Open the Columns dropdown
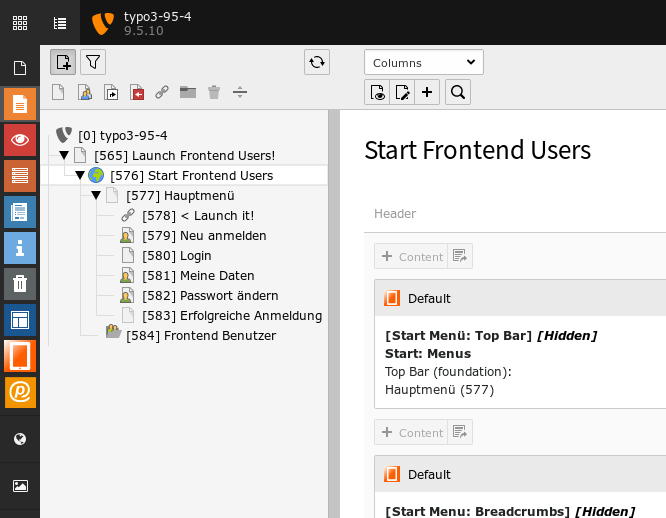This screenshot has width=666, height=518. point(424,62)
